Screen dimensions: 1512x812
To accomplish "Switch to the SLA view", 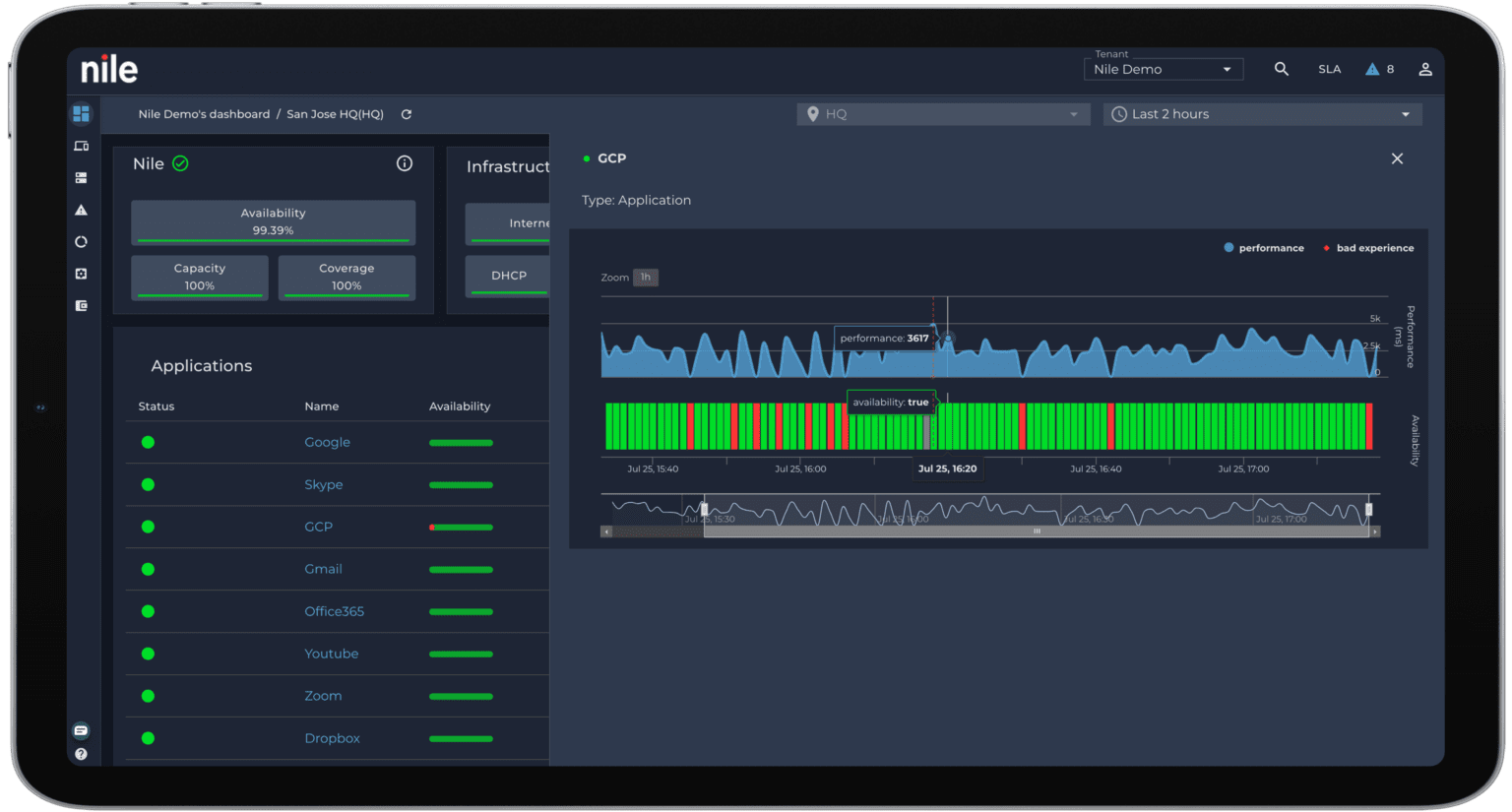I will (x=1329, y=69).
